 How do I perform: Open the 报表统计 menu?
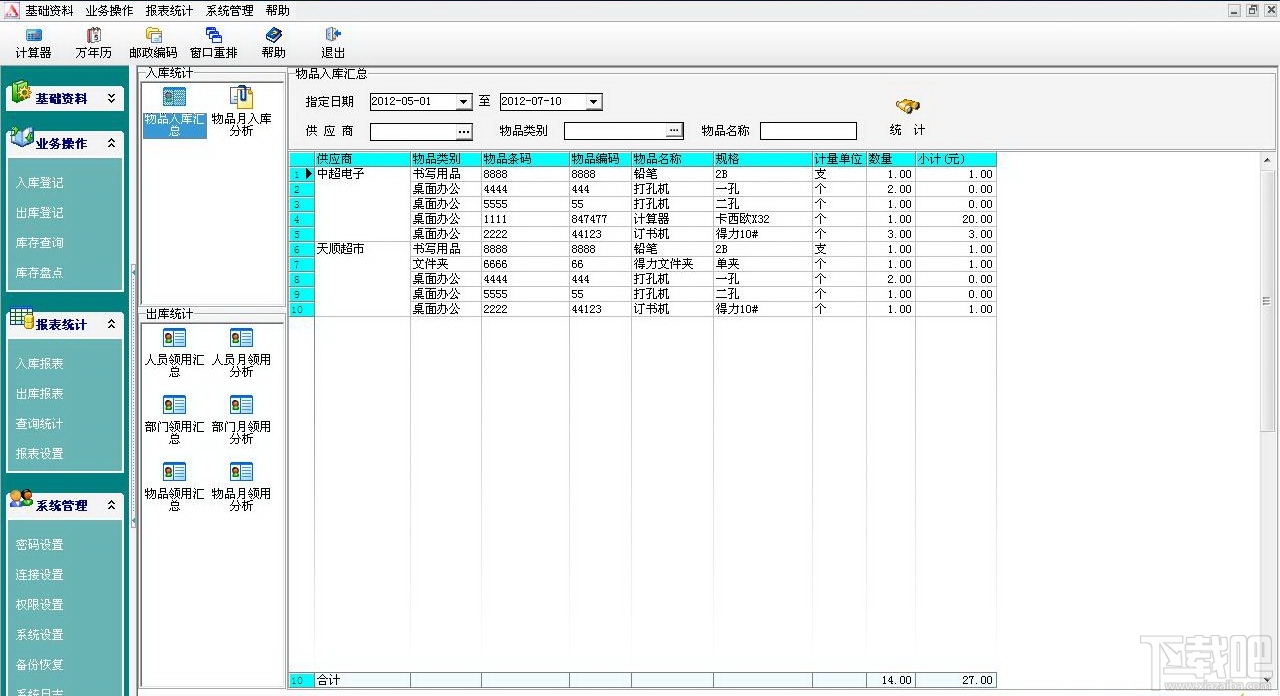pos(169,10)
